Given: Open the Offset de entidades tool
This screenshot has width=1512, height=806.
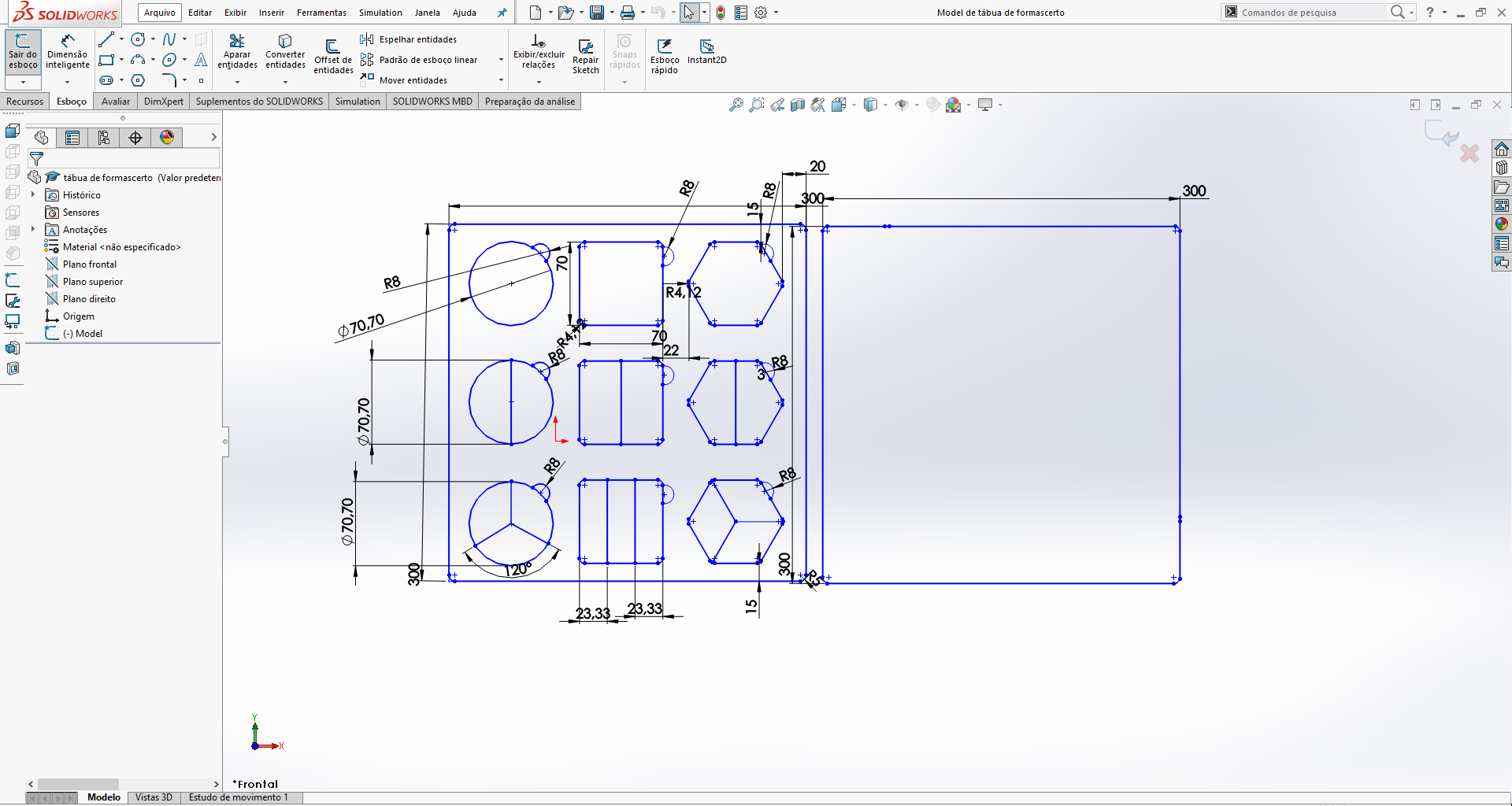Looking at the screenshot, I should (x=333, y=55).
